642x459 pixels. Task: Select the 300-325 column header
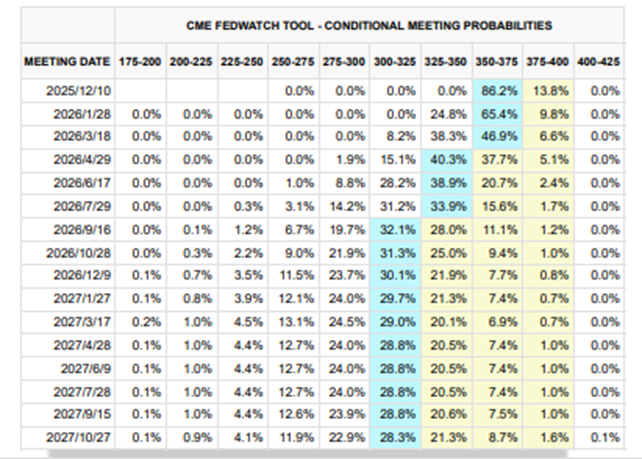pyautogui.click(x=391, y=61)
